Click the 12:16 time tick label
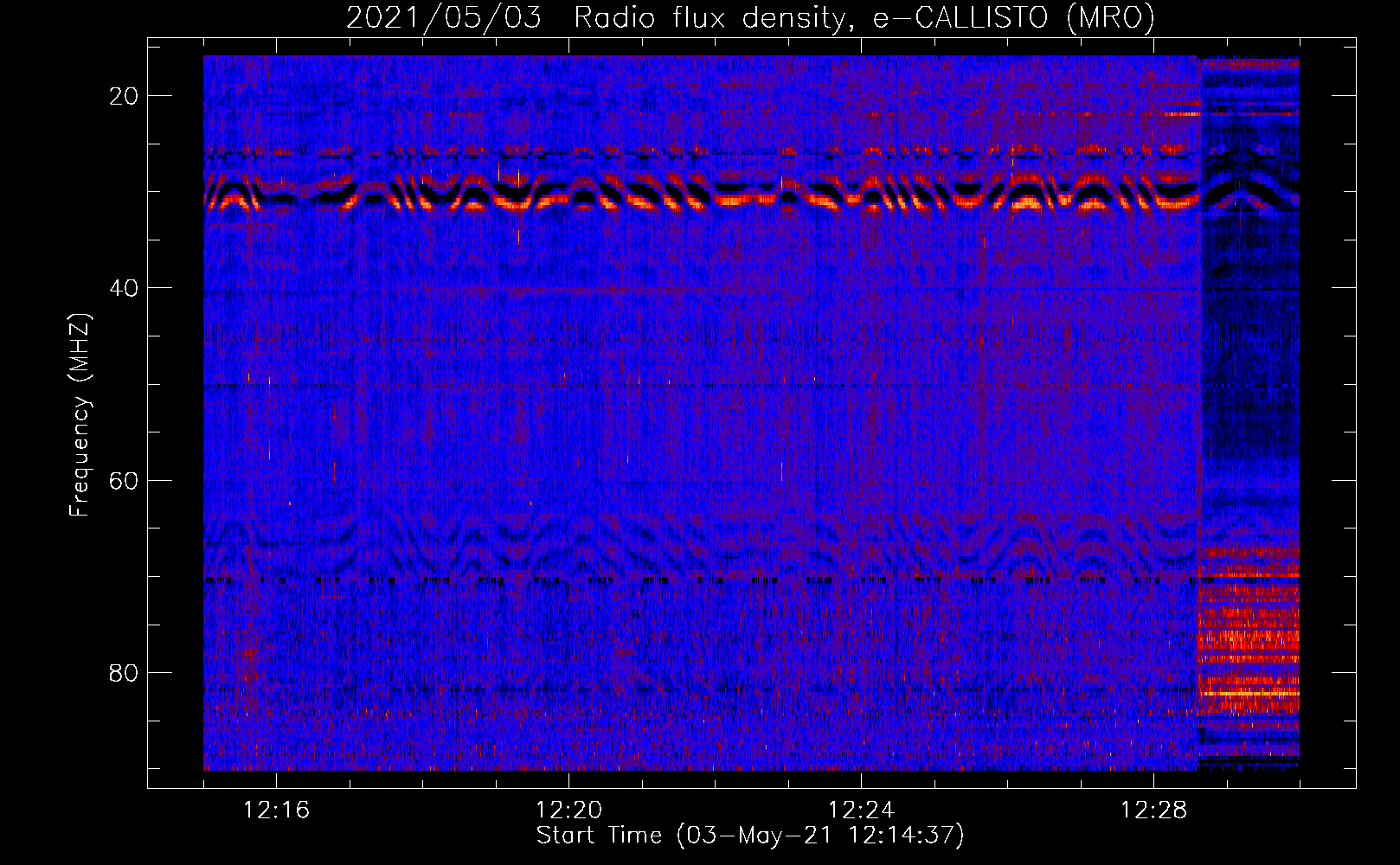 pos(276,811)
